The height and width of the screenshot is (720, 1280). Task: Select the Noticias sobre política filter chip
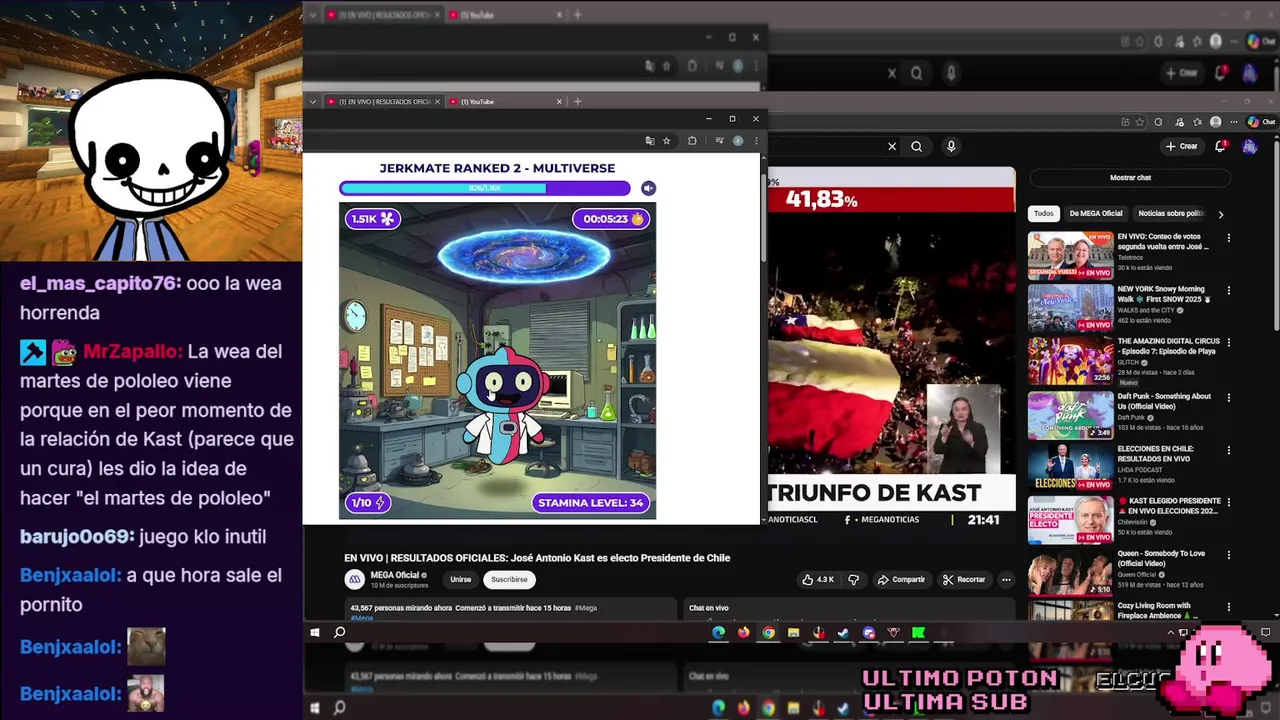click(1171, 213)
